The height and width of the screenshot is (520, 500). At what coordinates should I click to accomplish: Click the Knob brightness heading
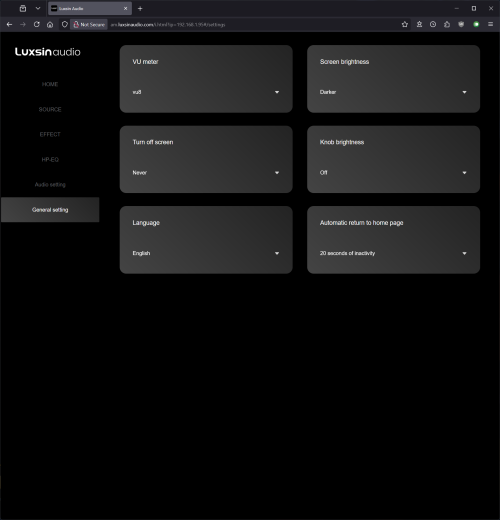pyautogui.click(x=342, y=142)
